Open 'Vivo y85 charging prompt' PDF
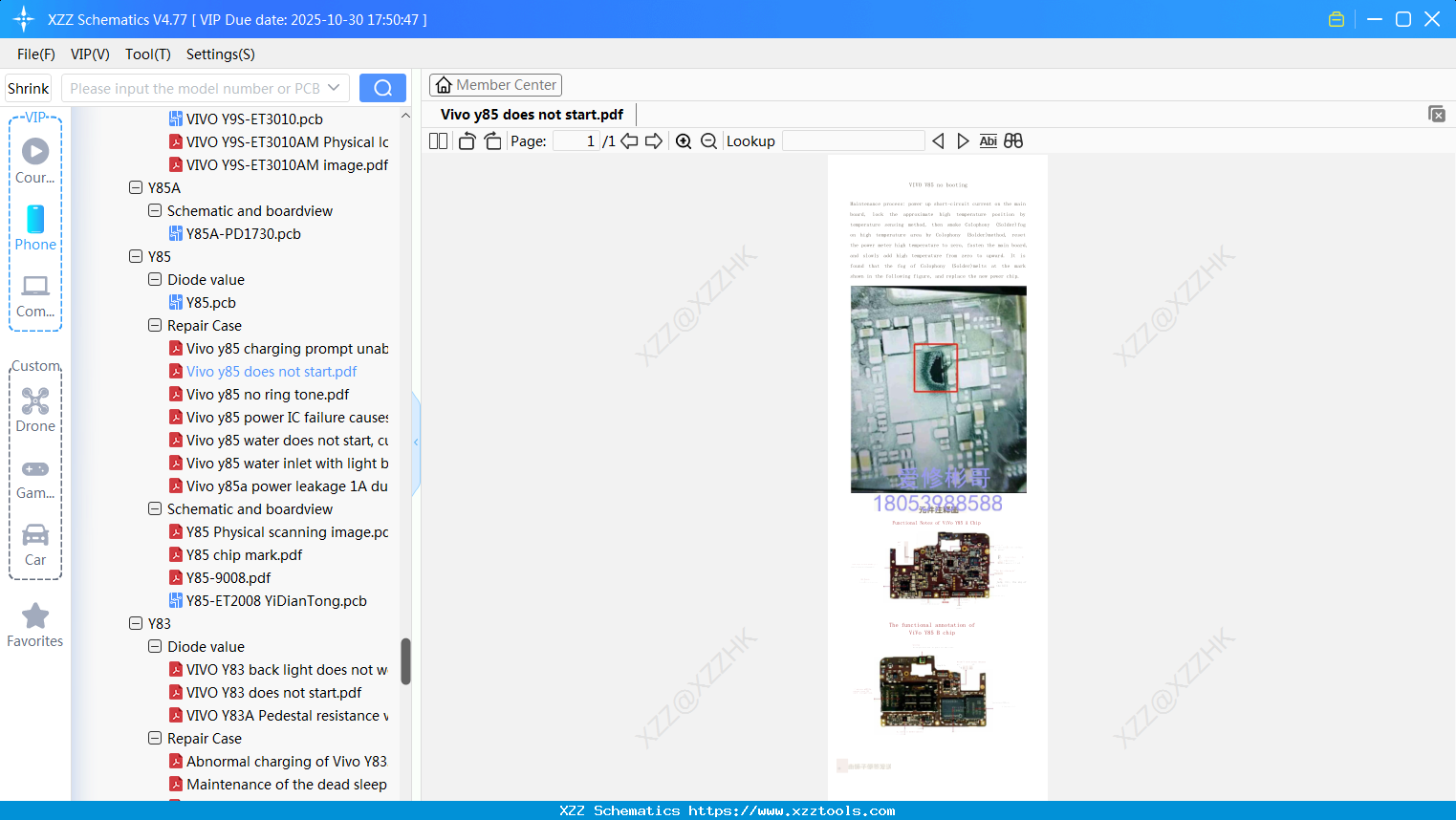Screen dimensions: 1456x820 287,348
